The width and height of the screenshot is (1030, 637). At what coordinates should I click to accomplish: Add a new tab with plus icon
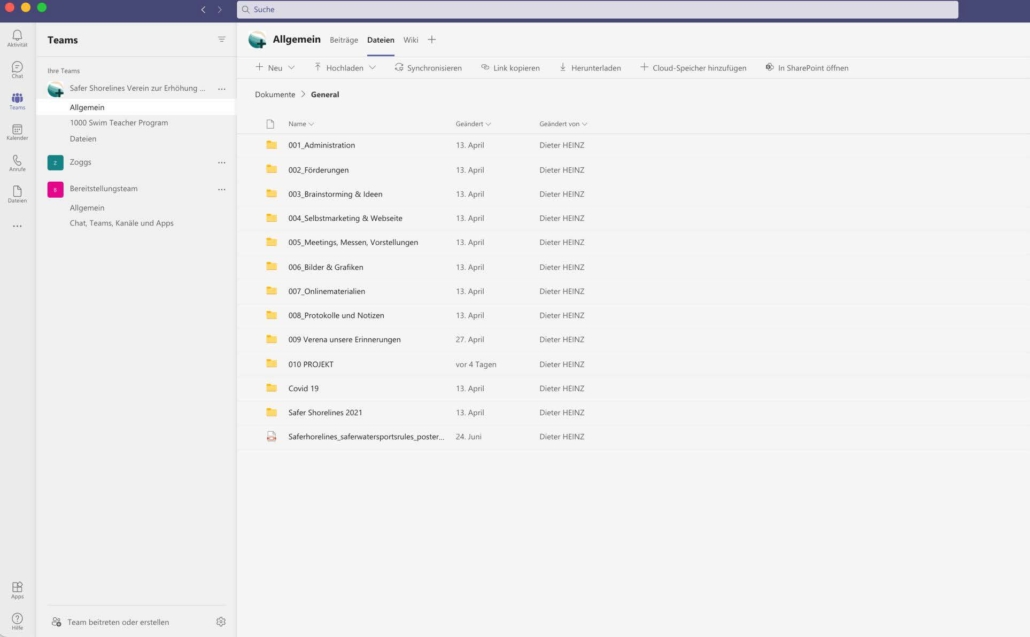[432, 39]
